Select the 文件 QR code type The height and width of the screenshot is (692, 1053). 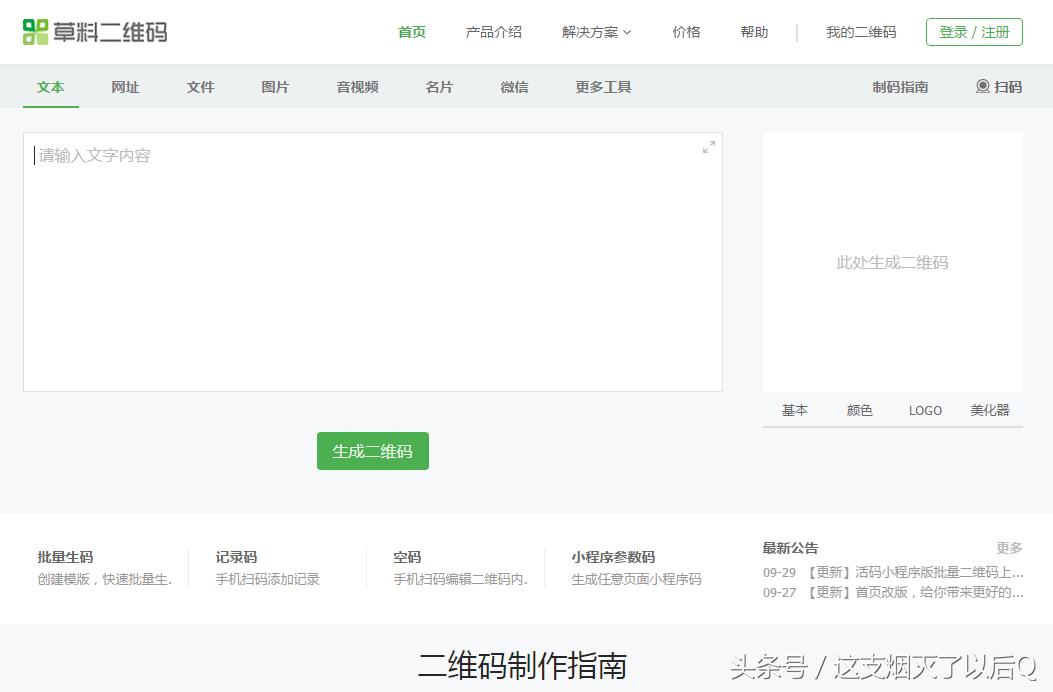[x=200, y=87]
